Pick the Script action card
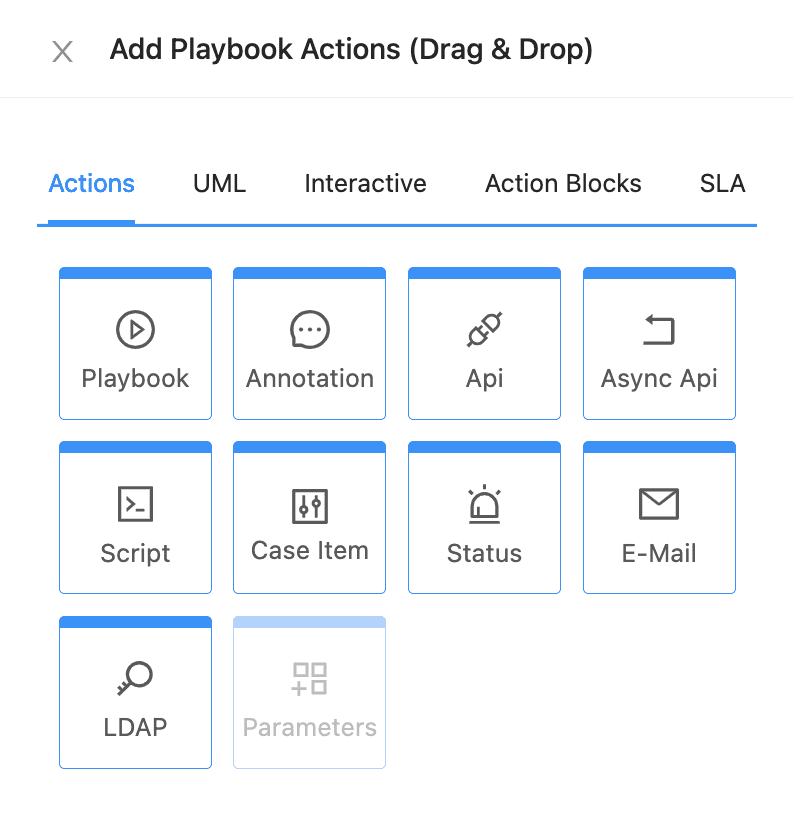This screenshot has width=794, height=840. click(x=135, y=517)
